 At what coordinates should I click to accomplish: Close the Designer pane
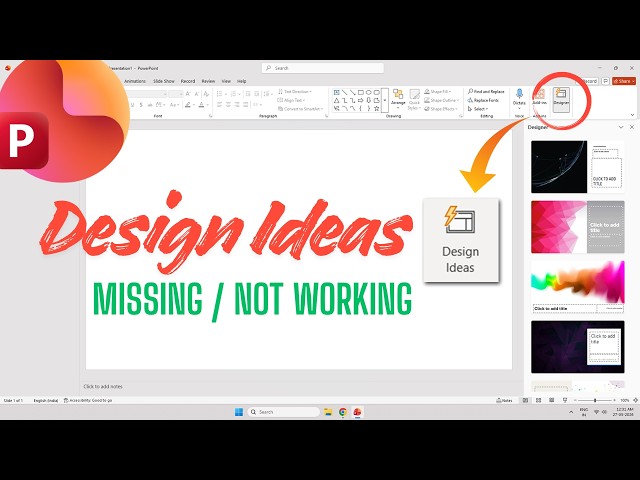(632, 127)
